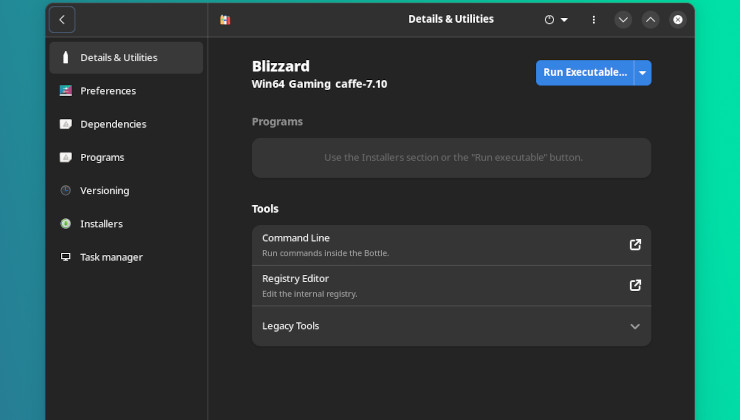This screenshot has height=420, width=740.
Task: Click the Installers sidebar icon
Action: point(65,224)
